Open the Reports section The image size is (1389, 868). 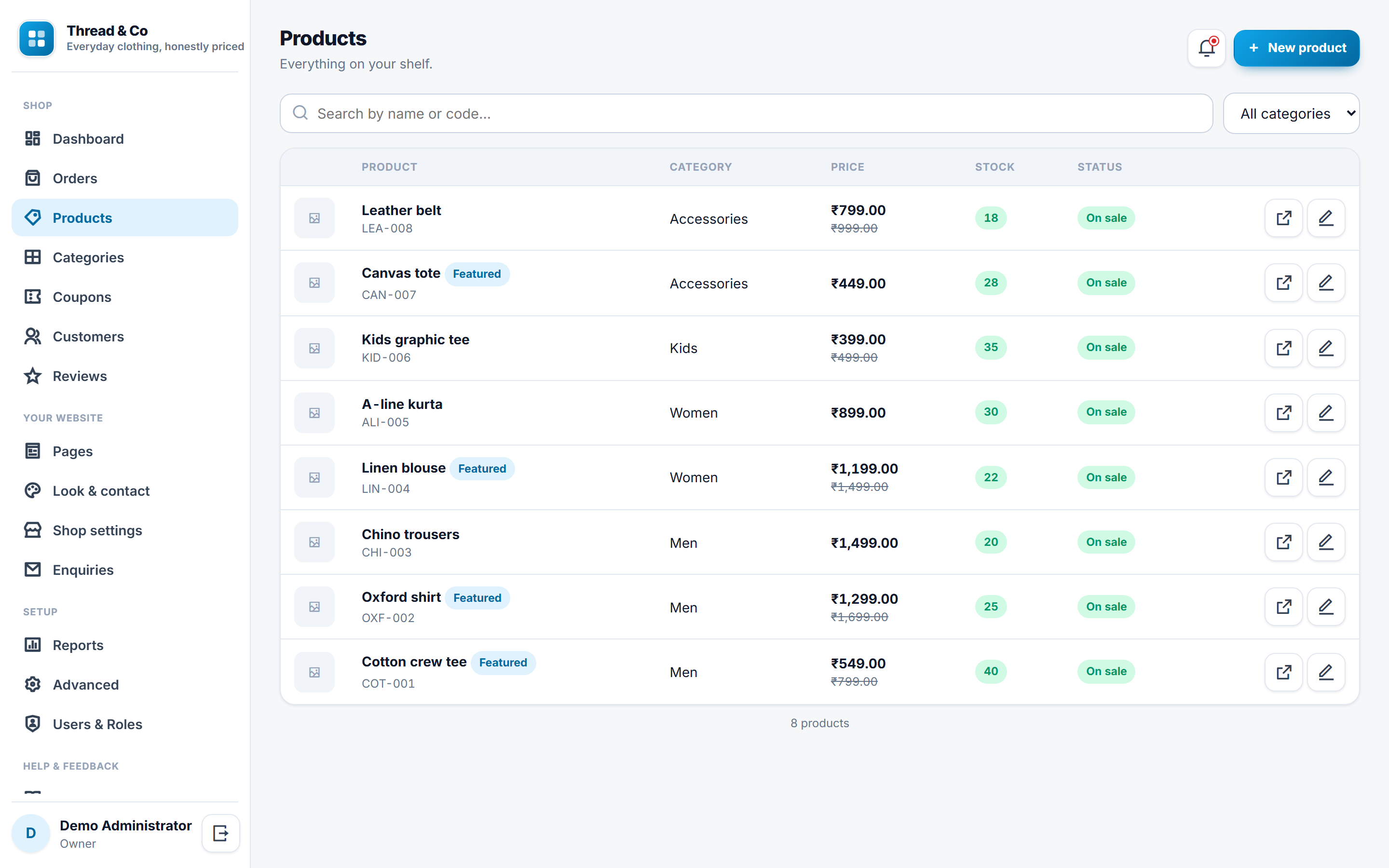coord(124,645)
